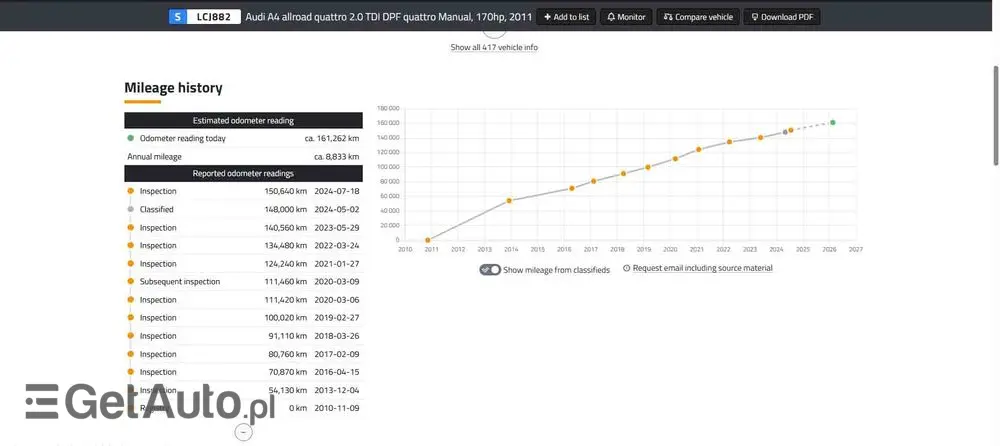Open the Monitor vehicle notification button
The height and width of the screenshot is (446, 1000).
(626, 17)
